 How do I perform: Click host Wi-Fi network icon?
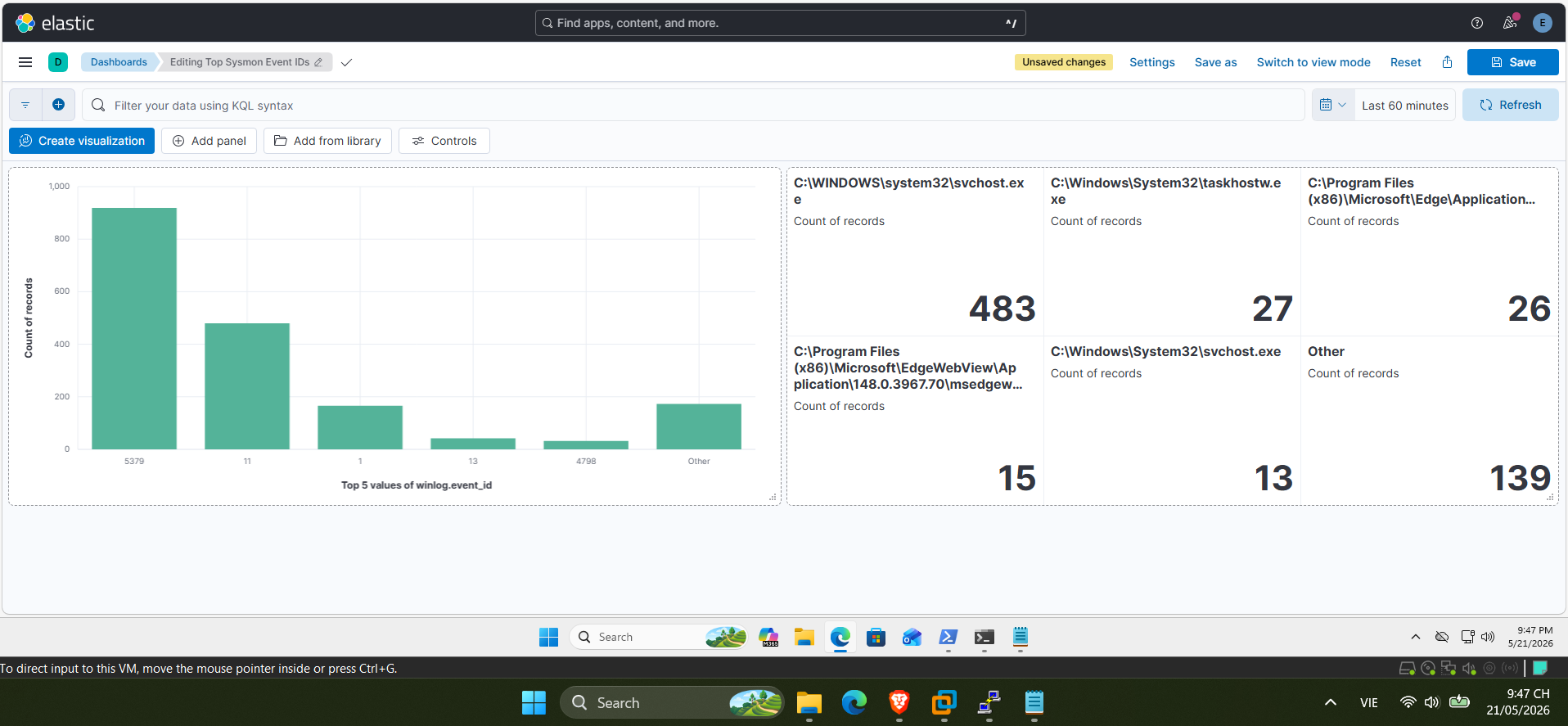pos(1408,702)
